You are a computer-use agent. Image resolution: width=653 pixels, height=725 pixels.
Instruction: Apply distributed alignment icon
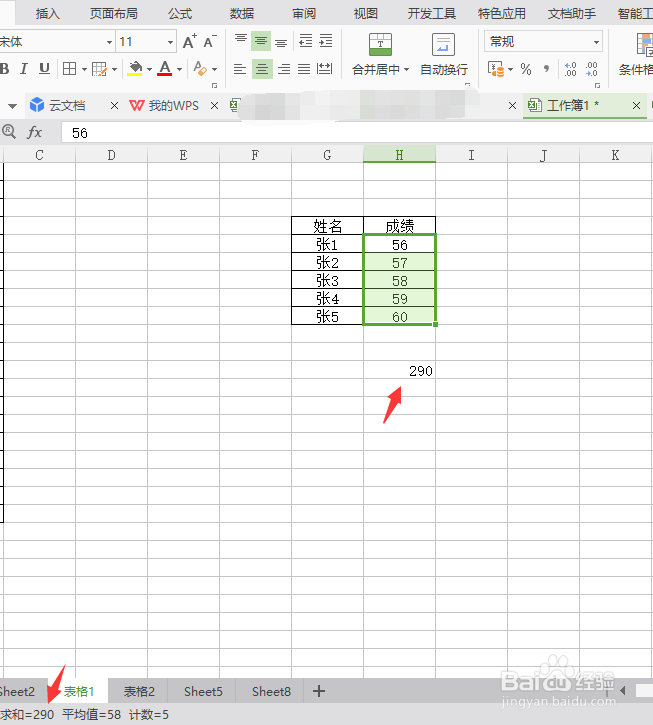(324, 69)
